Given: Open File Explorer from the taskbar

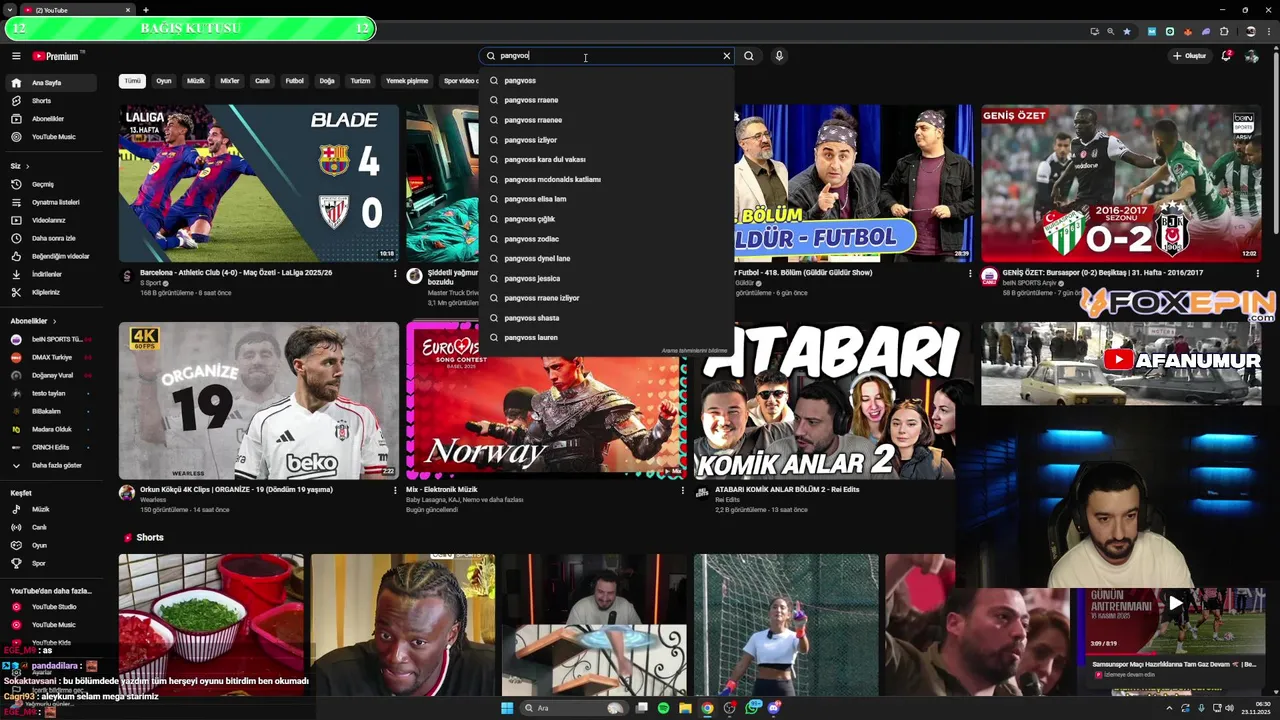Looking at the screenshot, I should [x=685, y=708].
